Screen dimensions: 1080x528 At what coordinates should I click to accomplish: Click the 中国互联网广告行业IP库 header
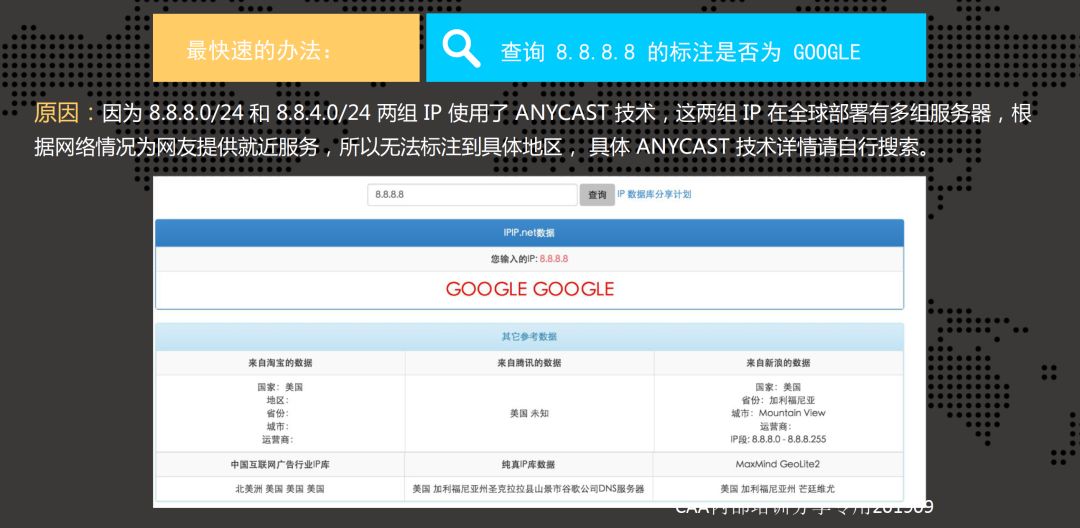280,465
